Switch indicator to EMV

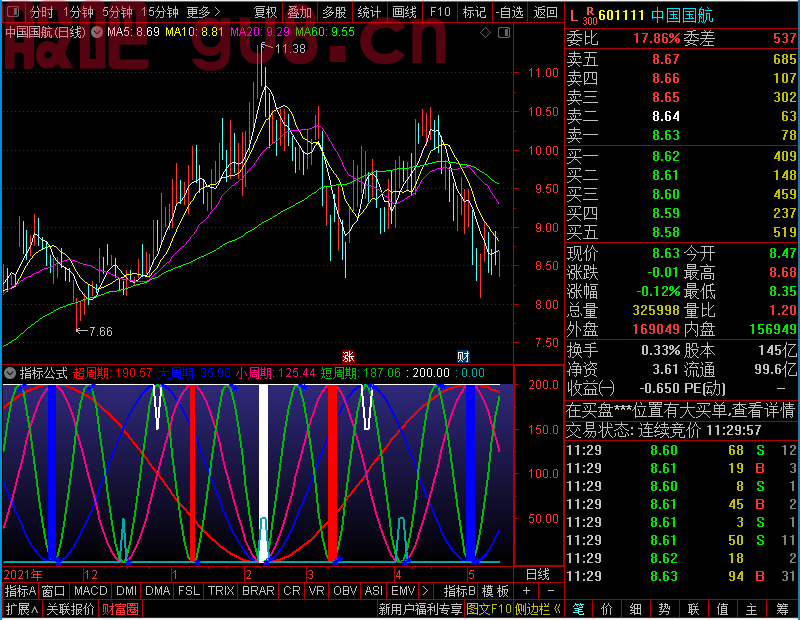[x=403, y=591]
